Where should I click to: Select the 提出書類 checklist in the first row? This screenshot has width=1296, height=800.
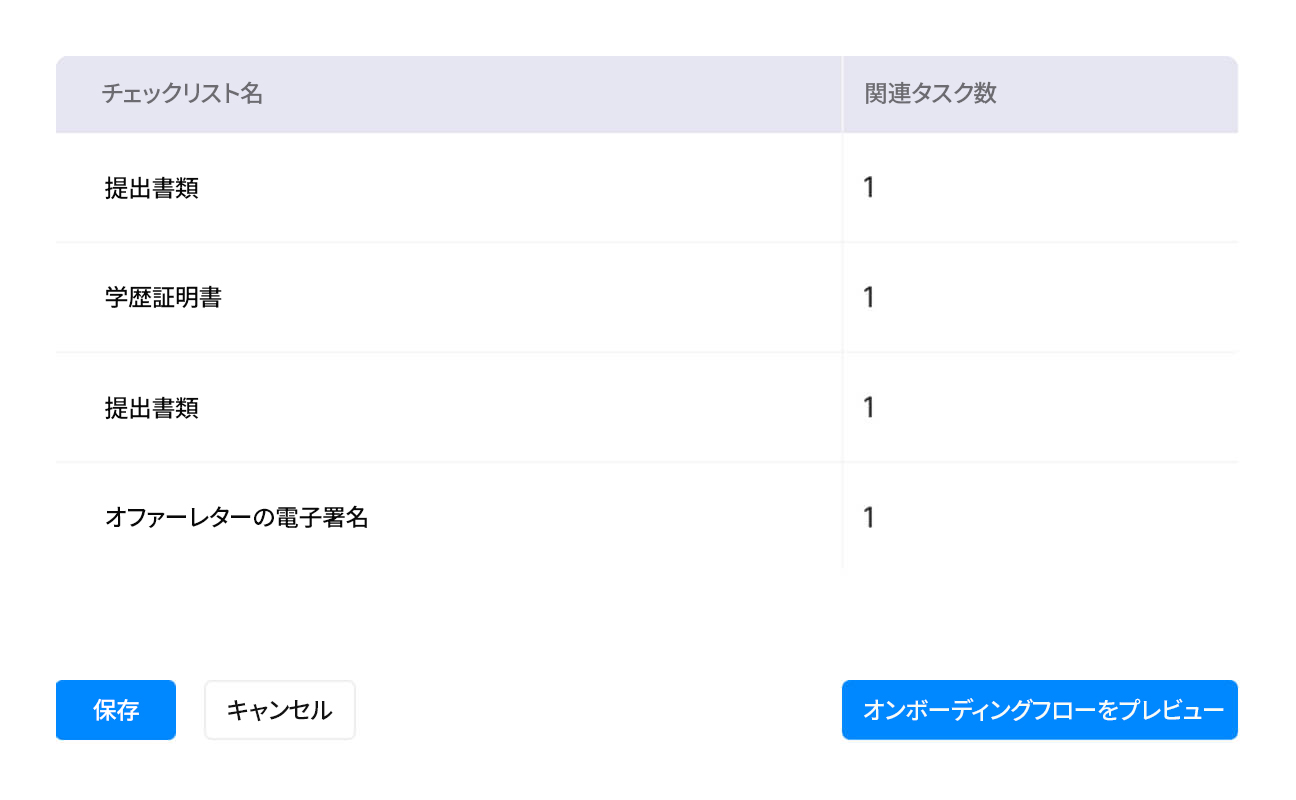point(149,188)
